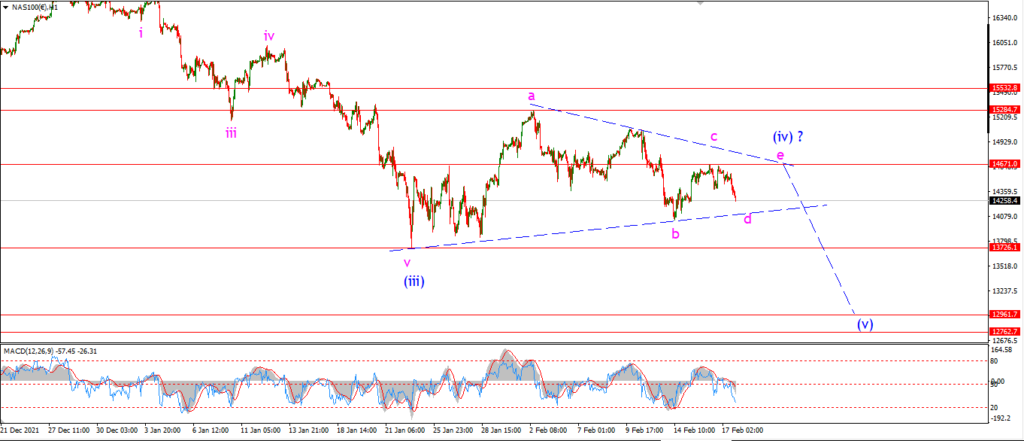Click the red 15284.7 price level tag
Viewport: 1024px width, 441px height.
point(1005,110)
